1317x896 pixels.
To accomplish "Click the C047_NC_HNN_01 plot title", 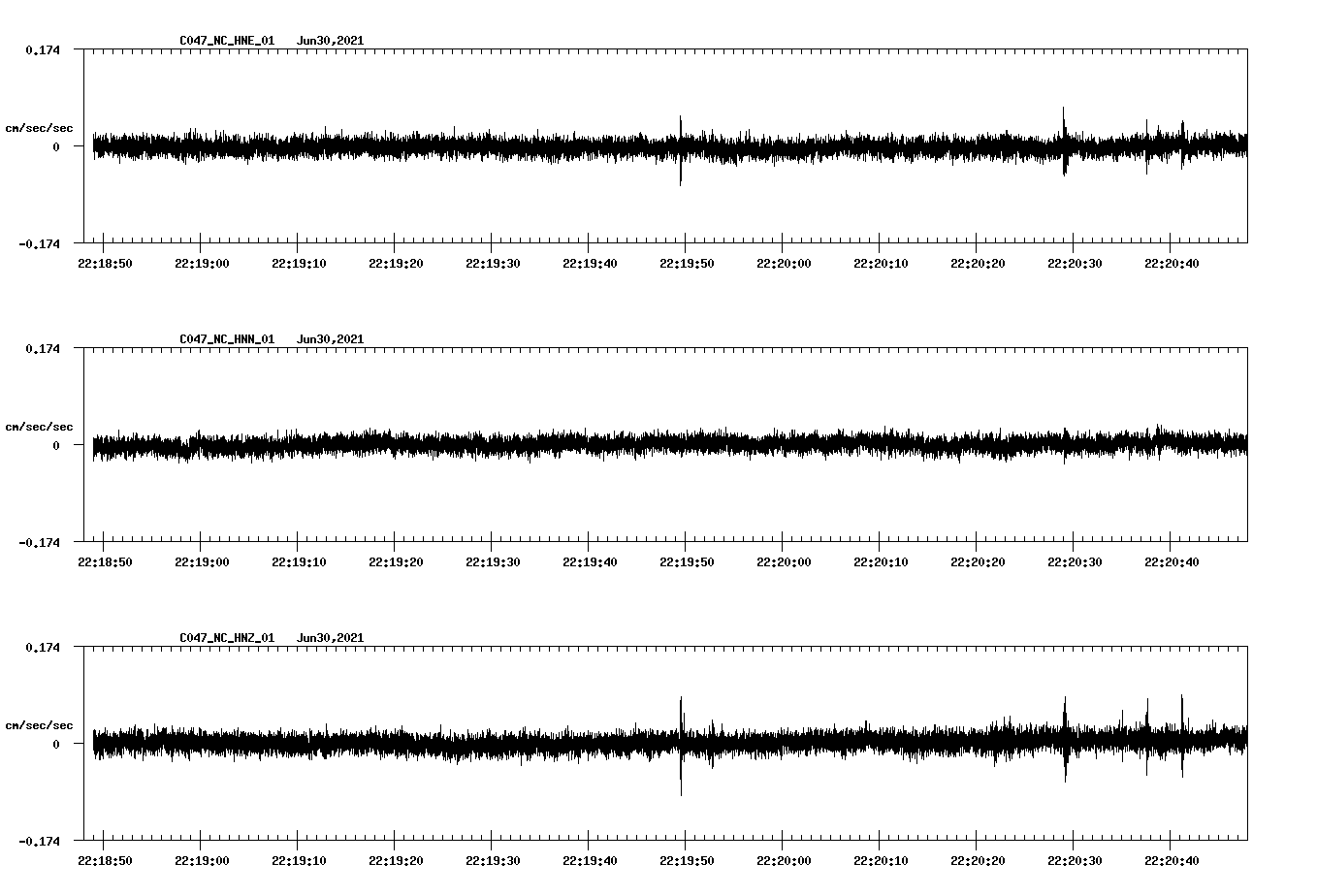I will point(227,339).
